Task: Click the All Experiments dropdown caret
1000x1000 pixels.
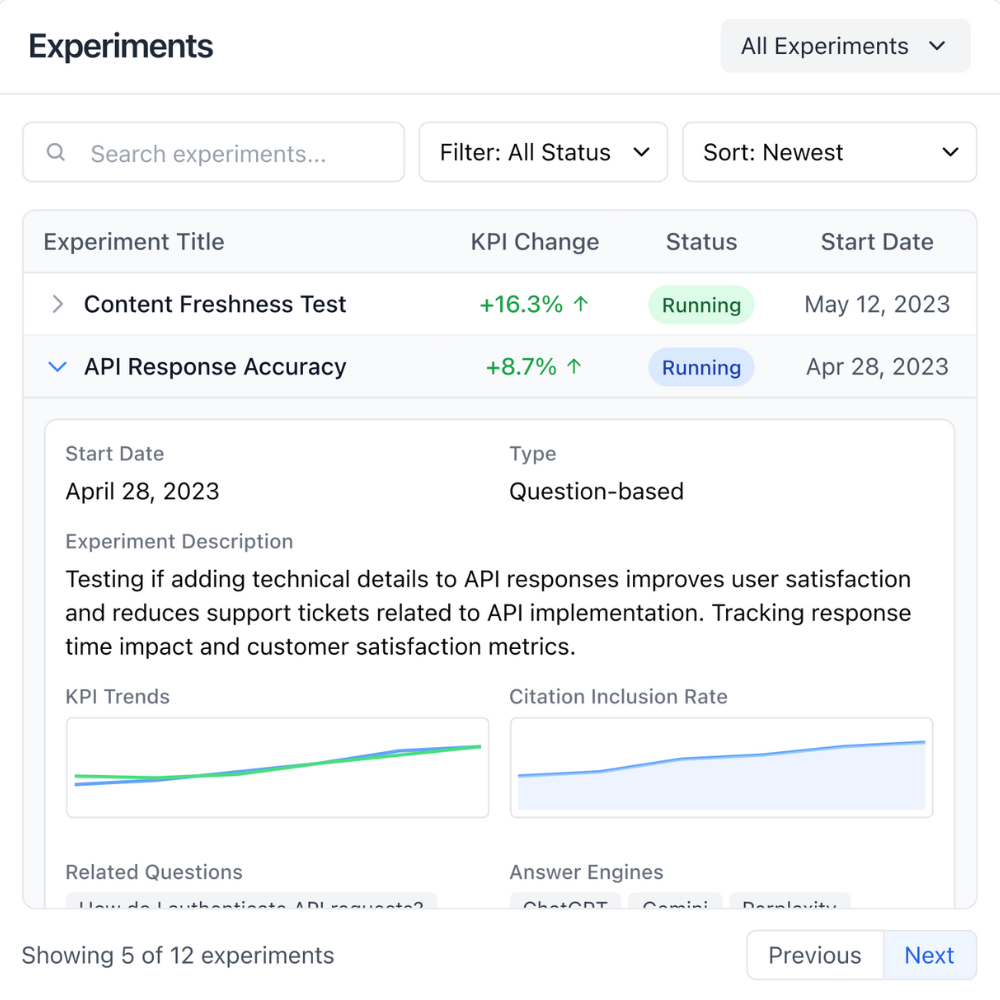Action: [x=938, y=46]
